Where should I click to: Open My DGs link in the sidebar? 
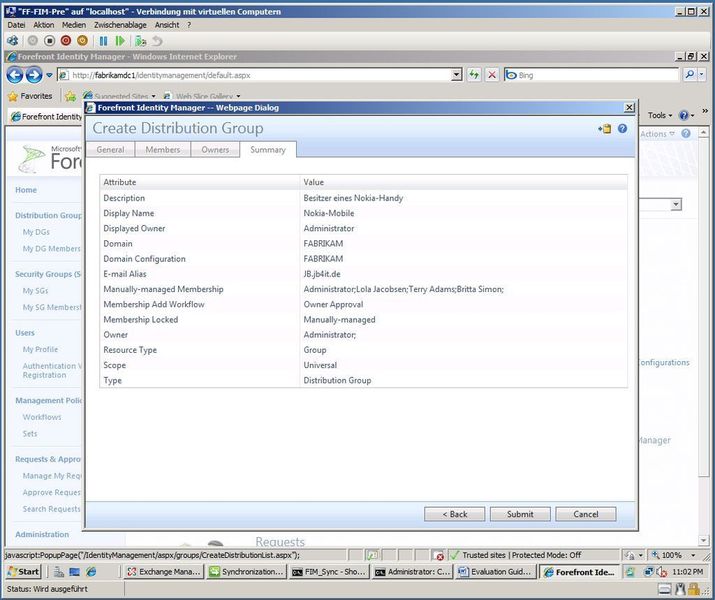point(36,232)
